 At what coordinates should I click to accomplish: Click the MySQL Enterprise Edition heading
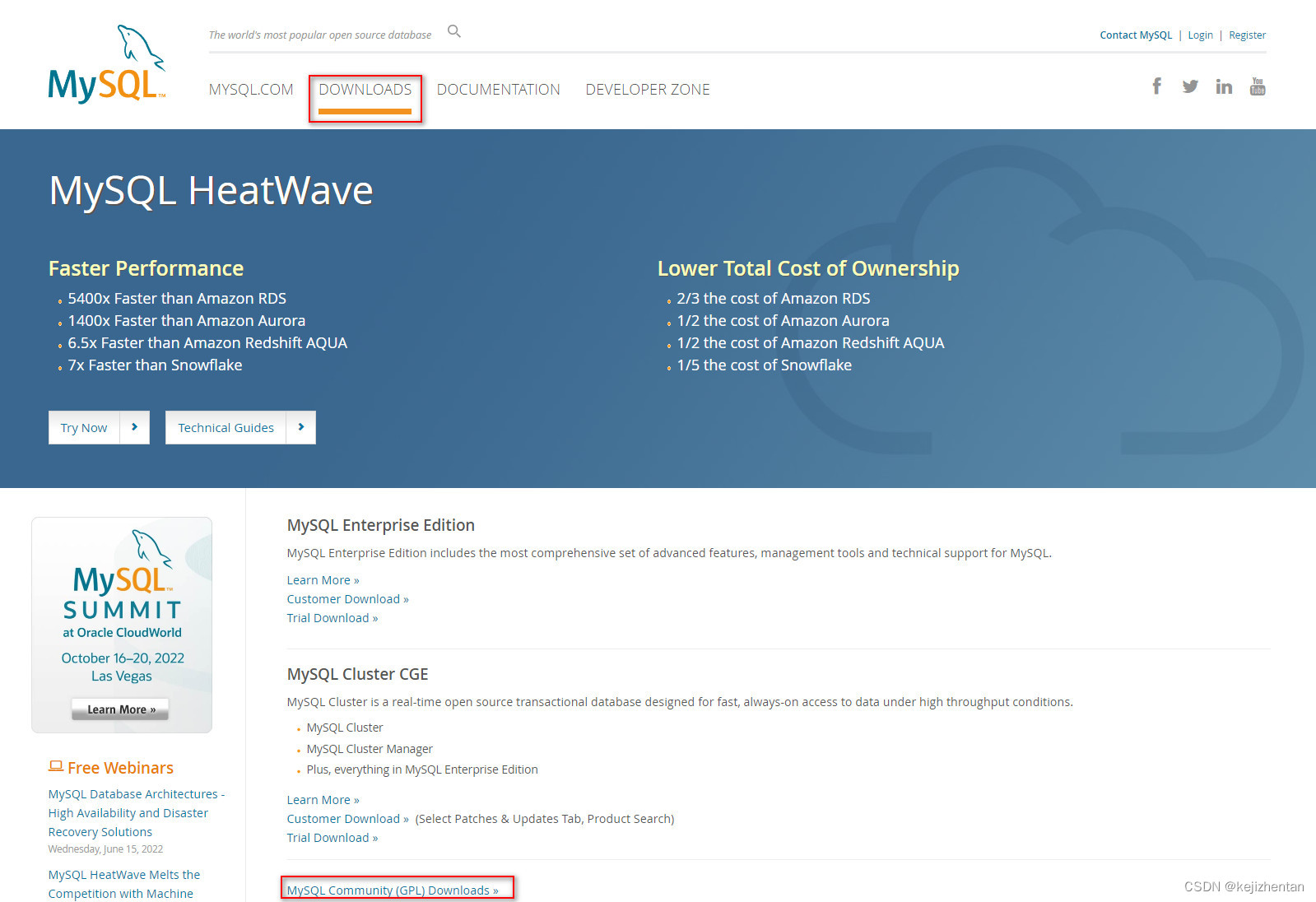pyautogui.click(x=381, y=525)
